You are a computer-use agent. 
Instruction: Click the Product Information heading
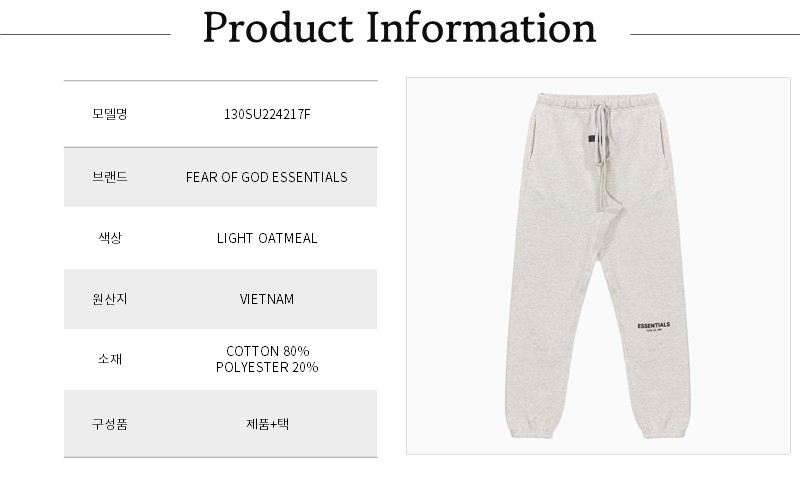399,29
